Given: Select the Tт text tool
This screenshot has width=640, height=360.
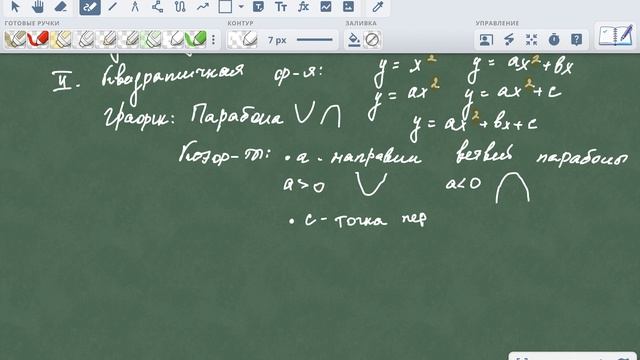Looking at the screenshot, I should pos(281,7).
